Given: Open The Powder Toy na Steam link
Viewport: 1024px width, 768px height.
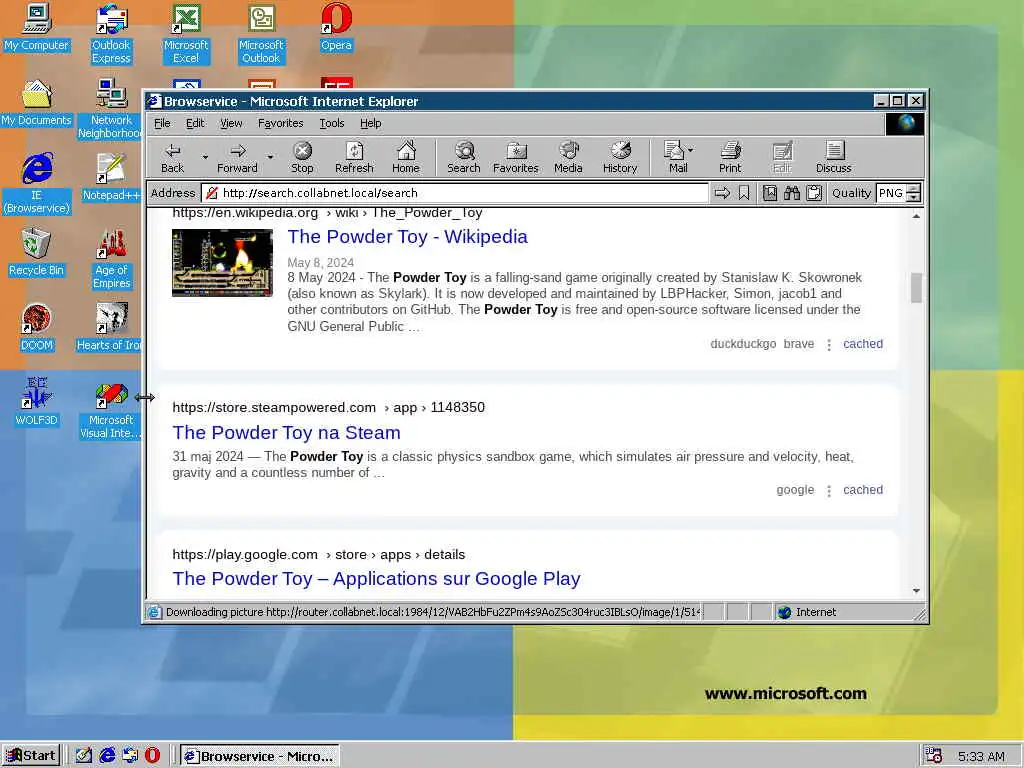Looking at the screenshot, I should [287, 432].
